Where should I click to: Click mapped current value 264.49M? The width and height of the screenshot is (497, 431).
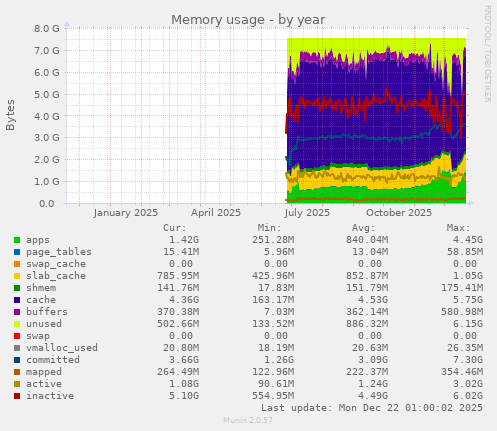[178, 372]
